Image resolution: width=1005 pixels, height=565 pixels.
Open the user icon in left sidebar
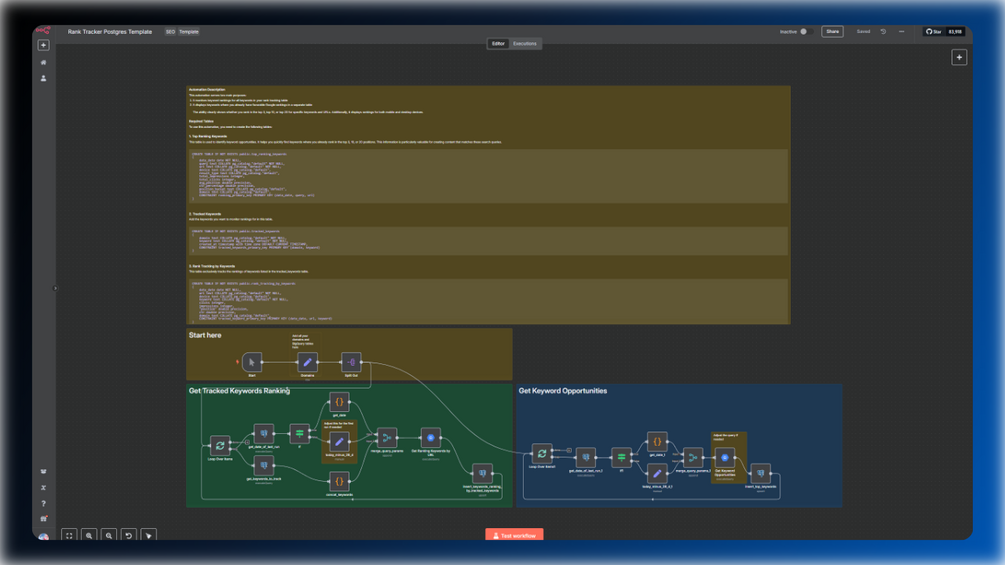point(44,78)
